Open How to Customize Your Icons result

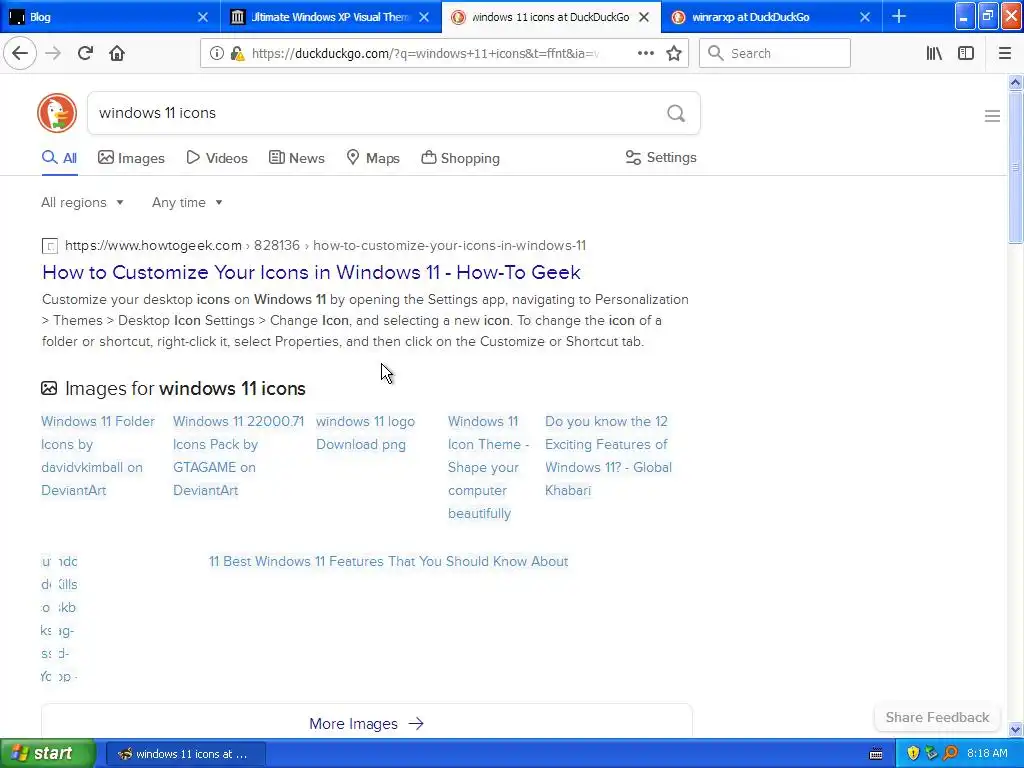click(x=311, y=272)
